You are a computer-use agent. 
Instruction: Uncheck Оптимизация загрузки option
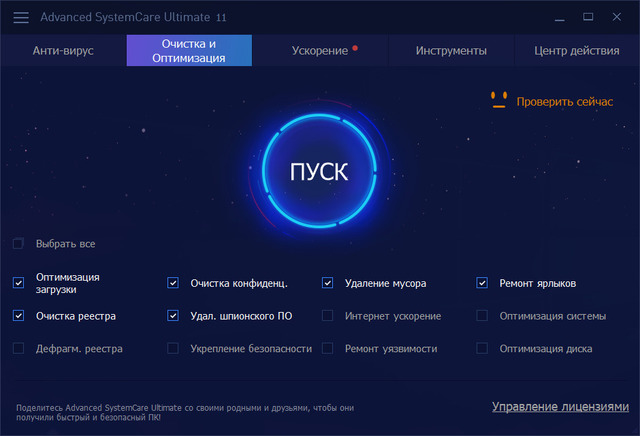(18, 283)
